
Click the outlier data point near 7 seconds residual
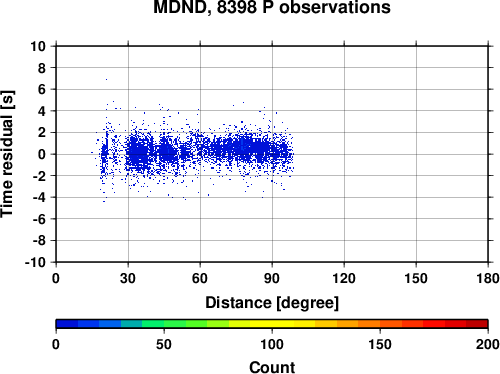click(106, 79)
